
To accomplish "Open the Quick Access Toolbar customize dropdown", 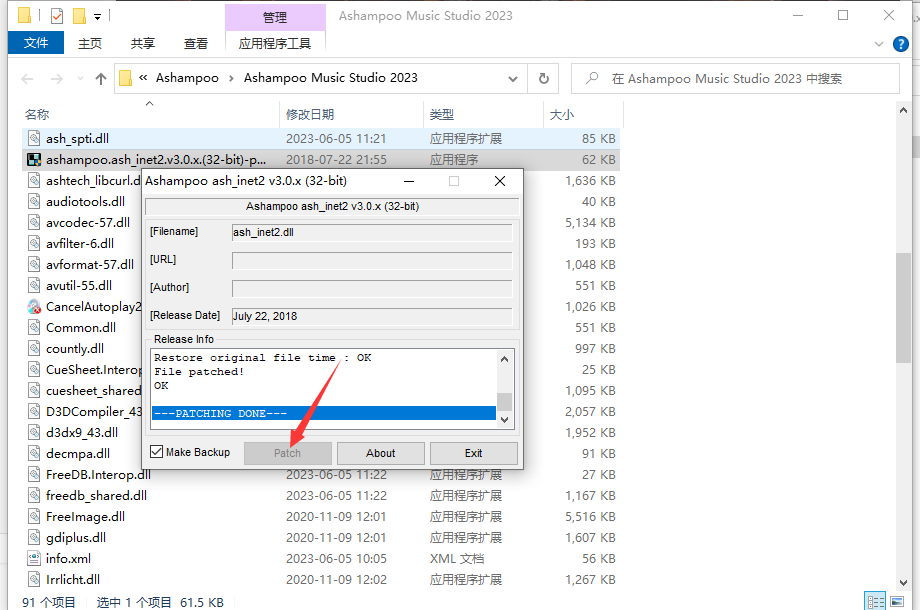I will click(x=97, y=17).
